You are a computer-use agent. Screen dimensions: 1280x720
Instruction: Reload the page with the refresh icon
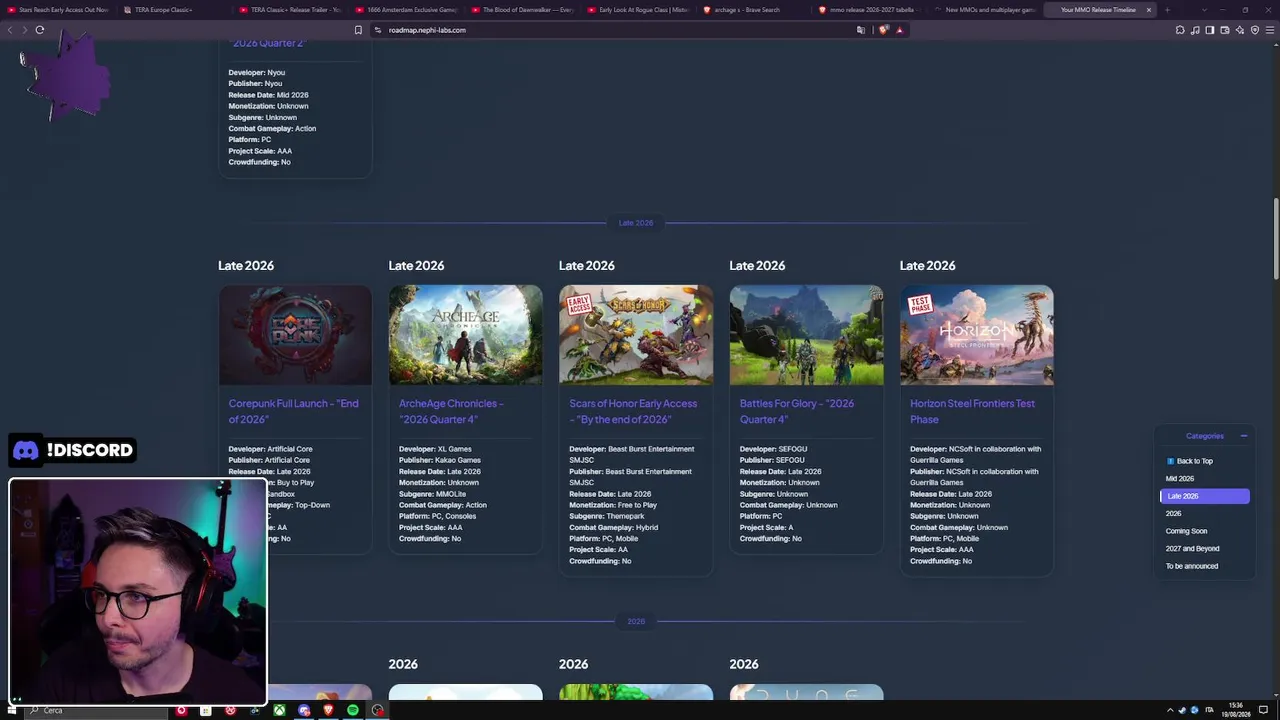[40, 30]
